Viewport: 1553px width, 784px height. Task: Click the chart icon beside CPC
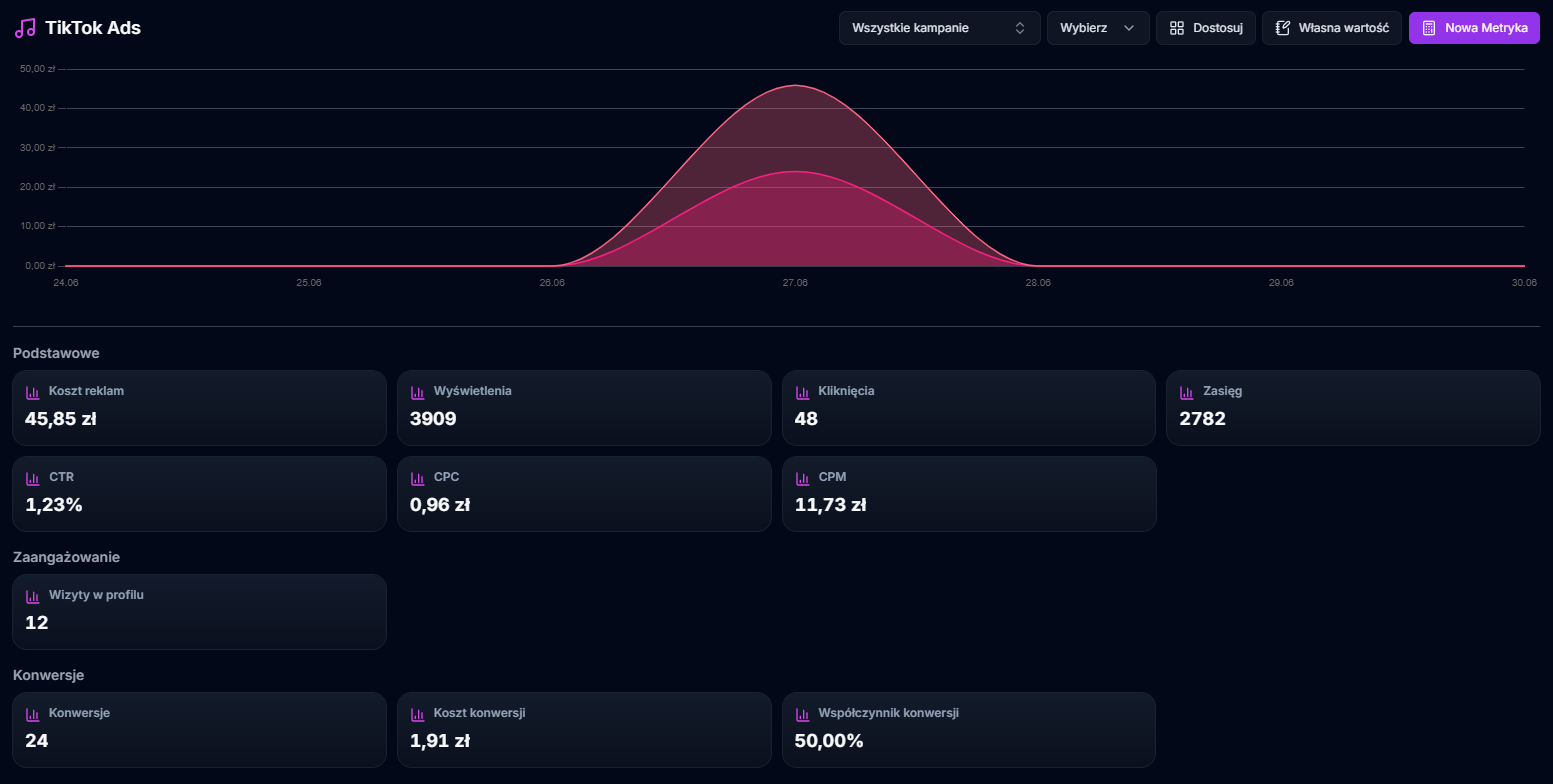point(420,476)
